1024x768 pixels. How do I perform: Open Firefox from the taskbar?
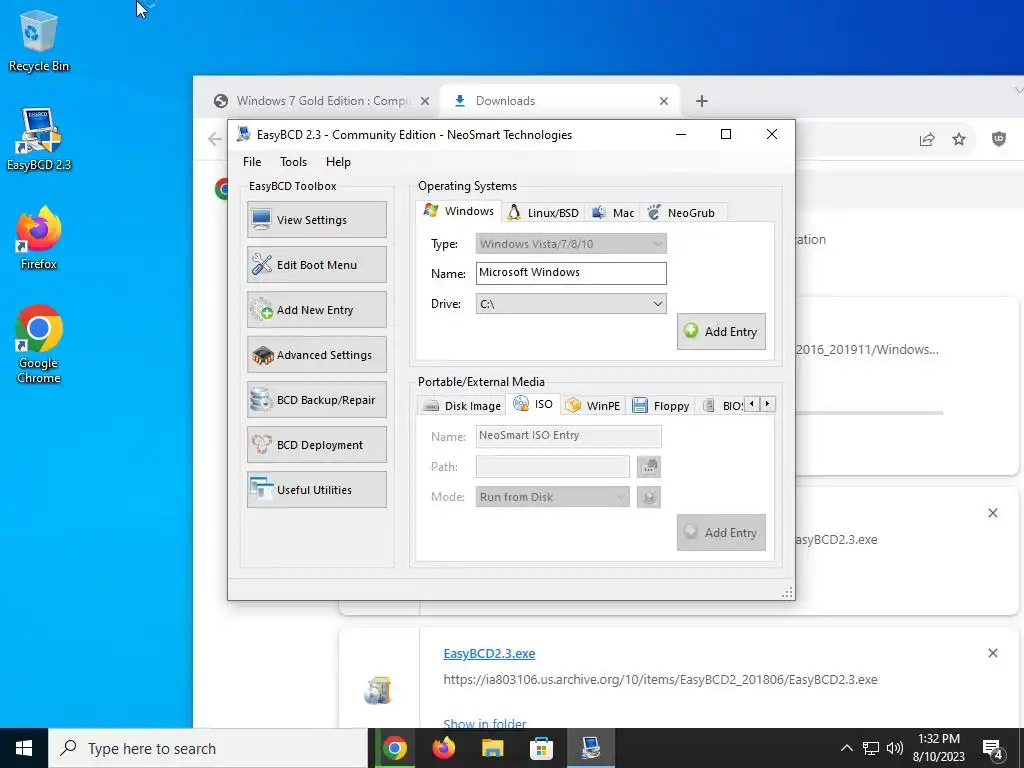[x=444, y=748]
